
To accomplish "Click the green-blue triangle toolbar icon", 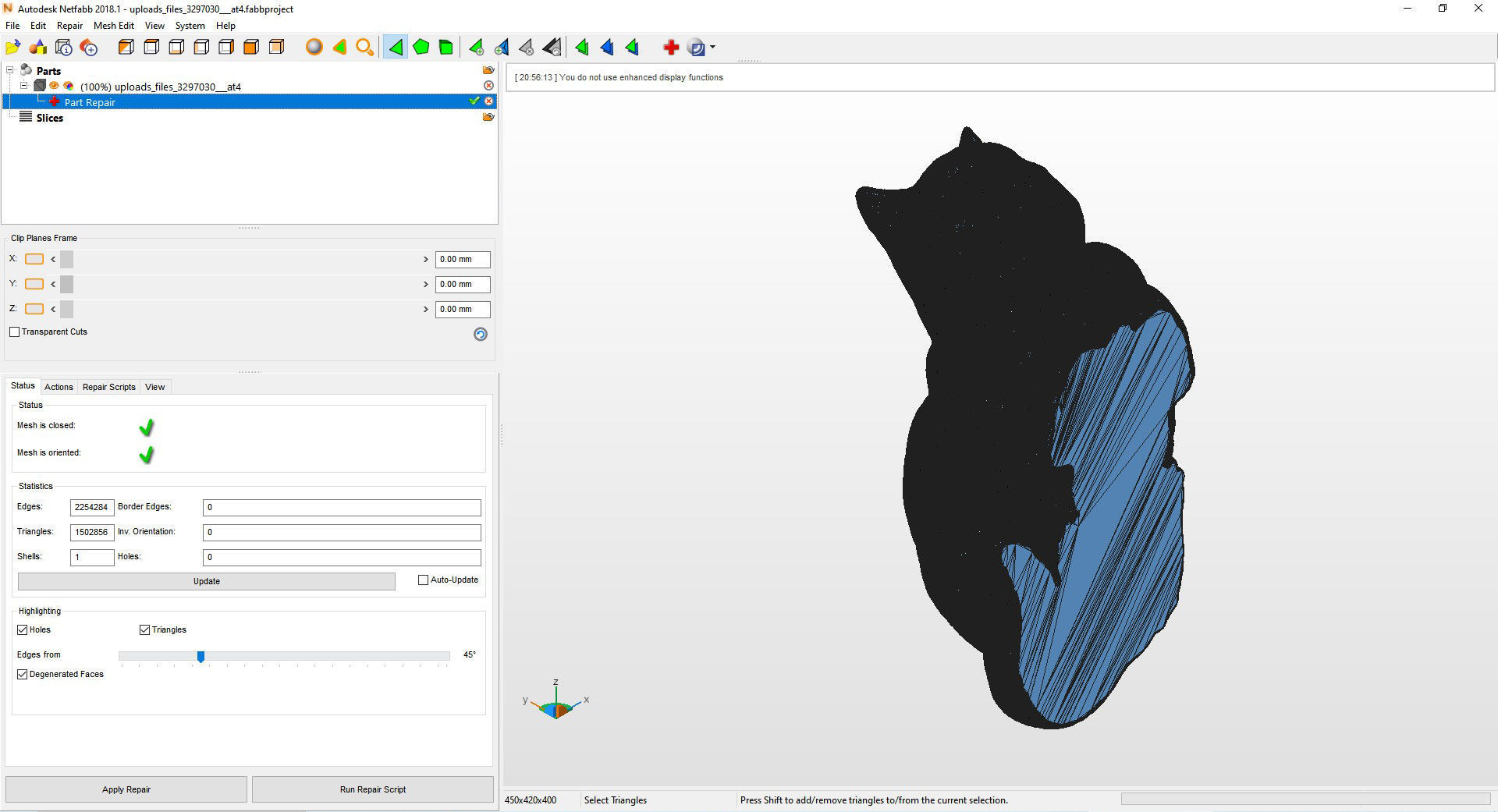I will [633, 48].
